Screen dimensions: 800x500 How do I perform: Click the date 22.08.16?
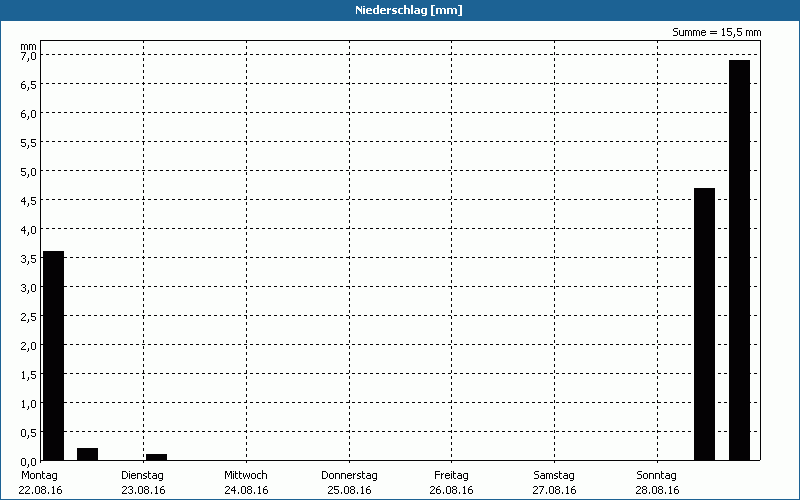tap(40, 491)
